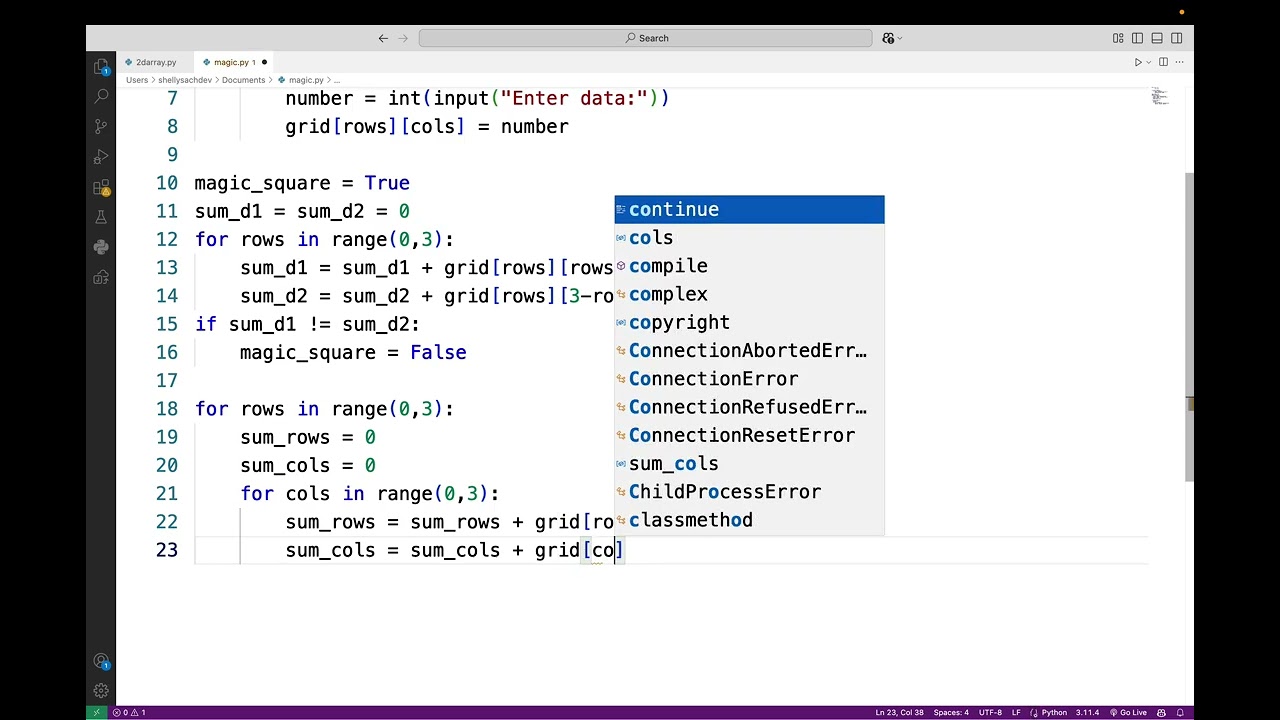The image size is (1280, 720).
Task: Start the Go Live server
Action: [1128, 712]
